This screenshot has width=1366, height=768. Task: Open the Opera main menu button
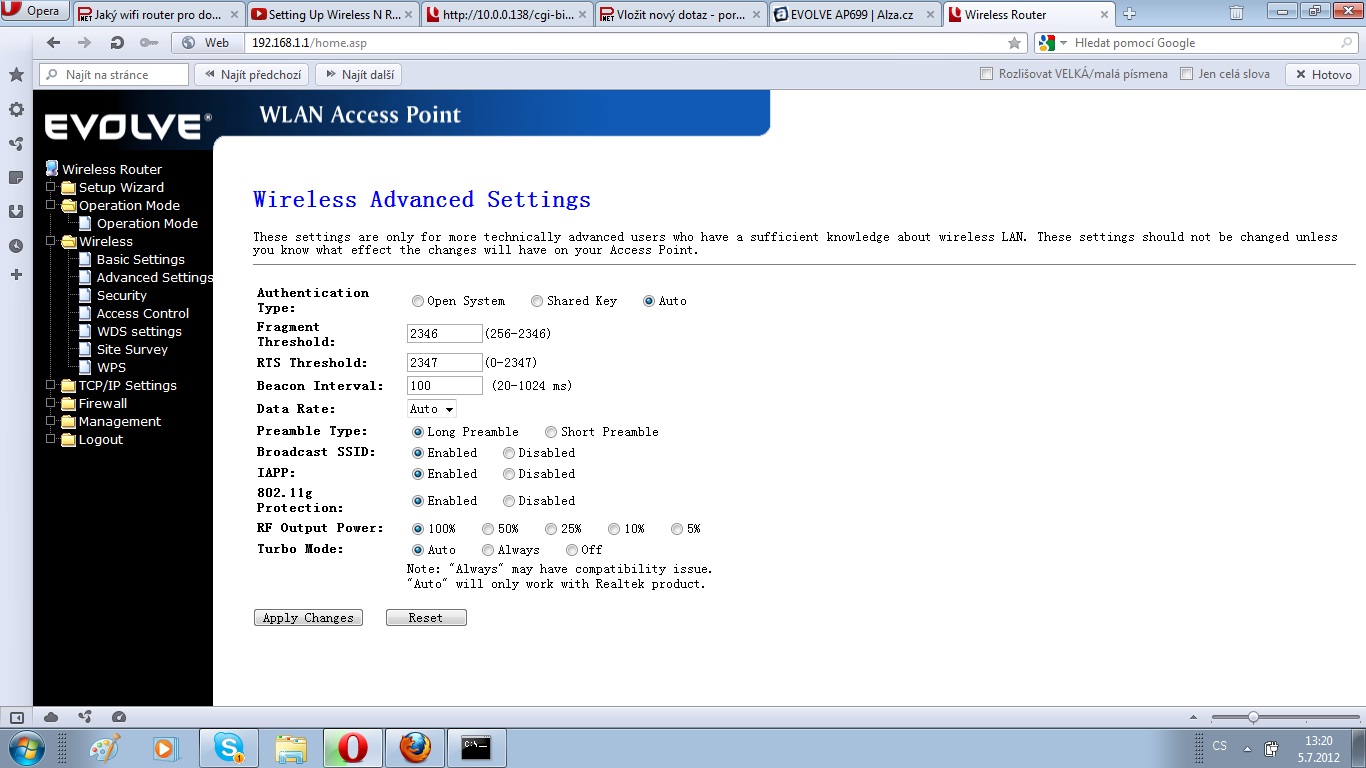tap(36, 12)
